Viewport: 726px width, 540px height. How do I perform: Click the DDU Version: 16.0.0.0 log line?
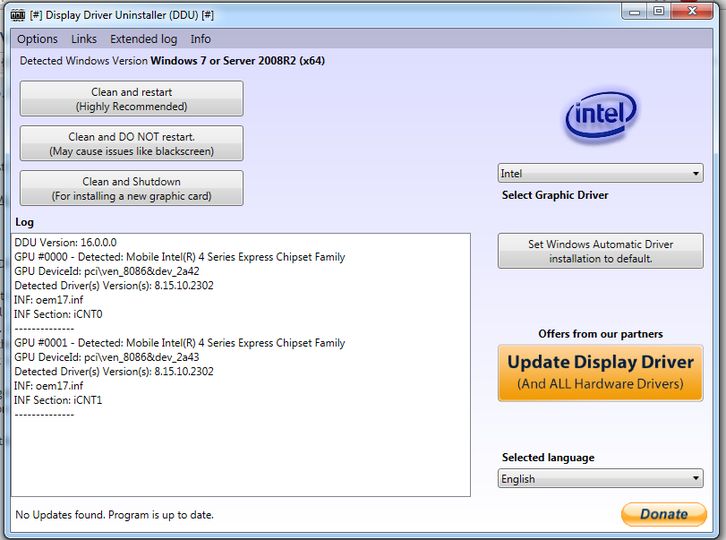(65, 243)
